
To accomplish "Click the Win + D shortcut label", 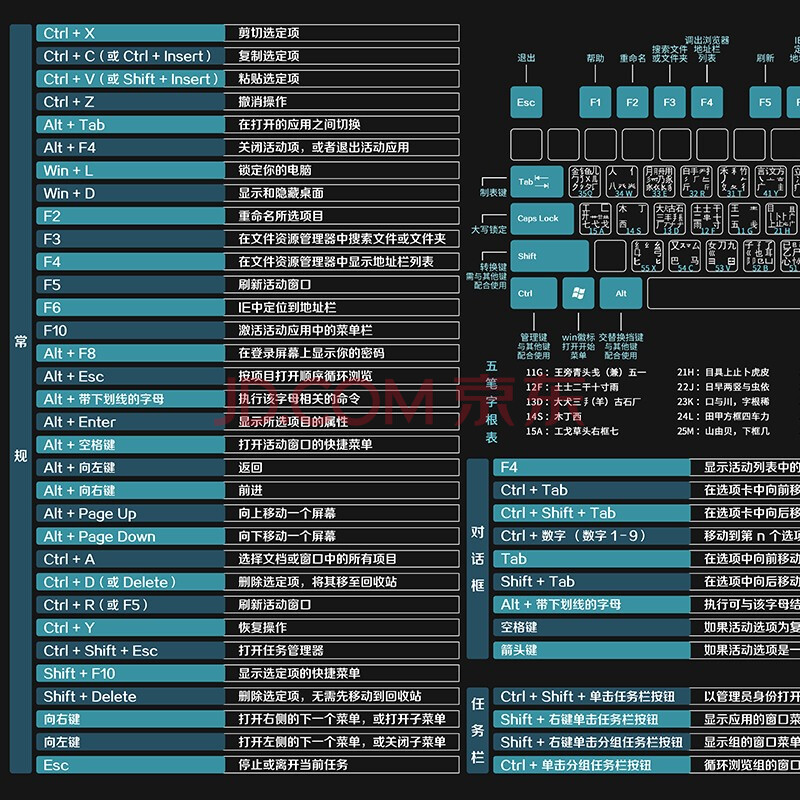I will click(130, 193).
